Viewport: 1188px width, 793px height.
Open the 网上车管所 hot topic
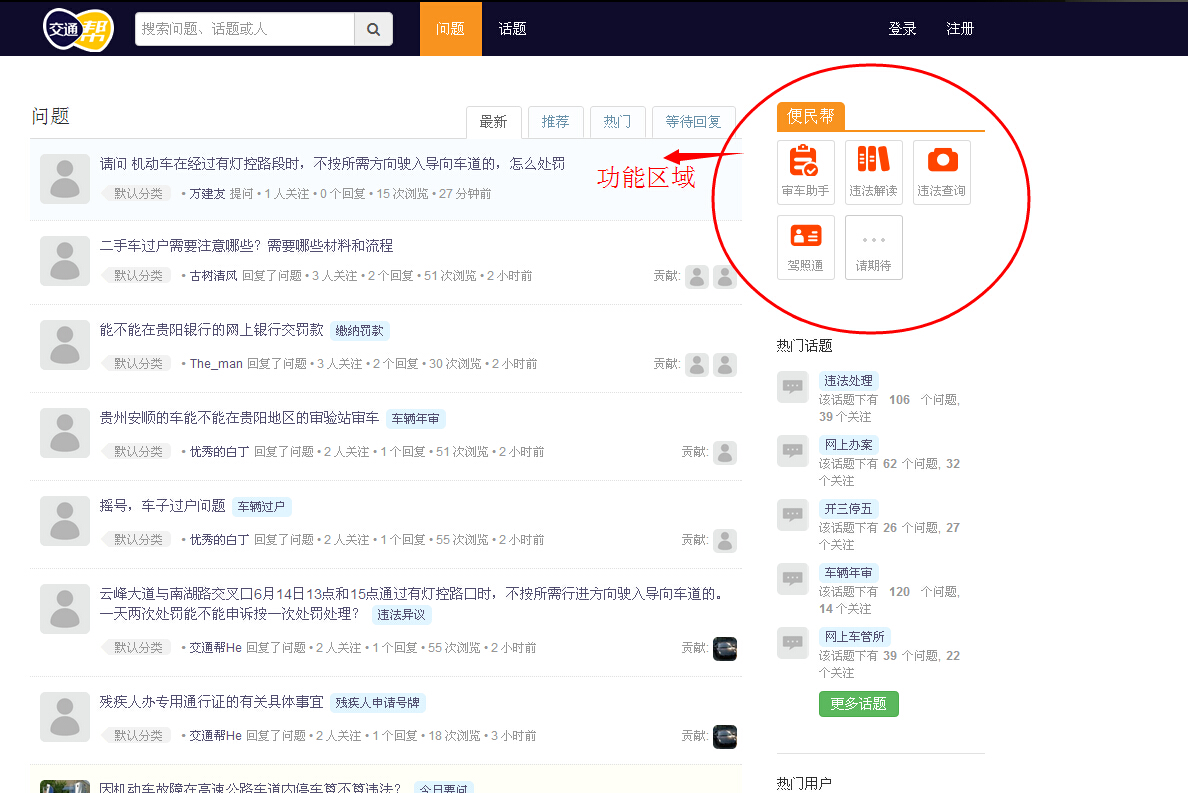tap(853, 637)
